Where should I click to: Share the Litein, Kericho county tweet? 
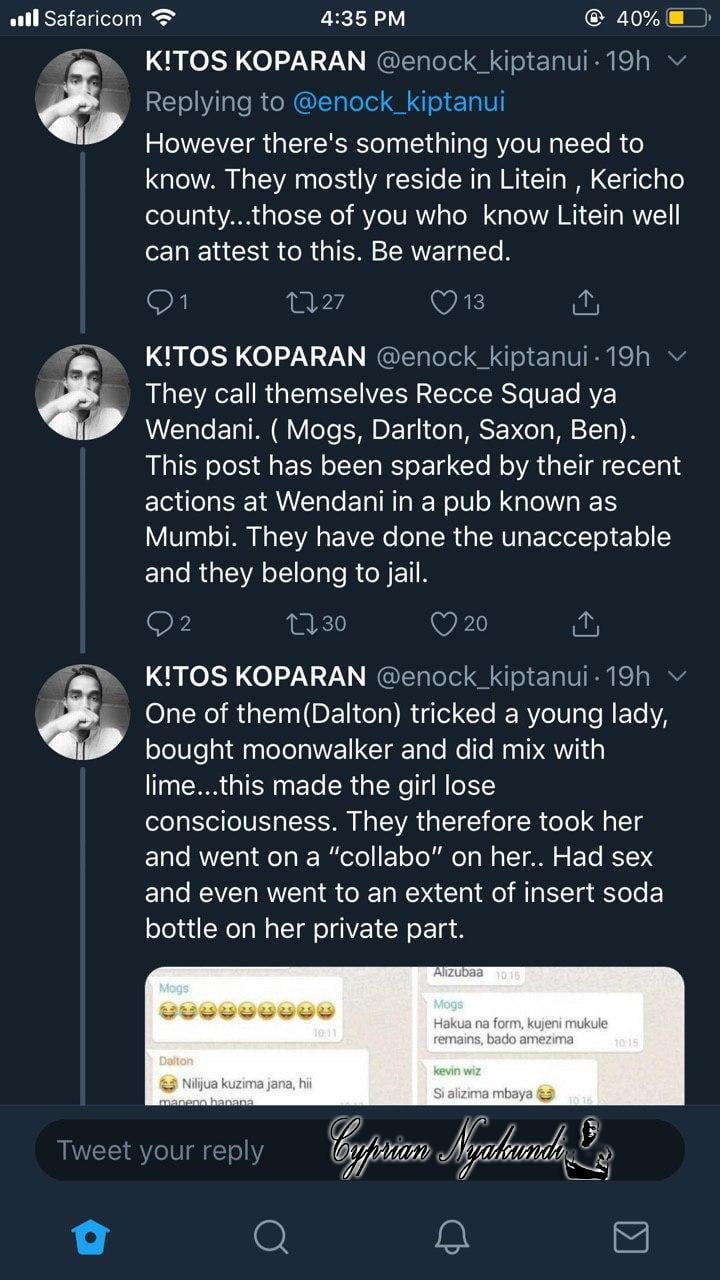(x=586, y=301)
